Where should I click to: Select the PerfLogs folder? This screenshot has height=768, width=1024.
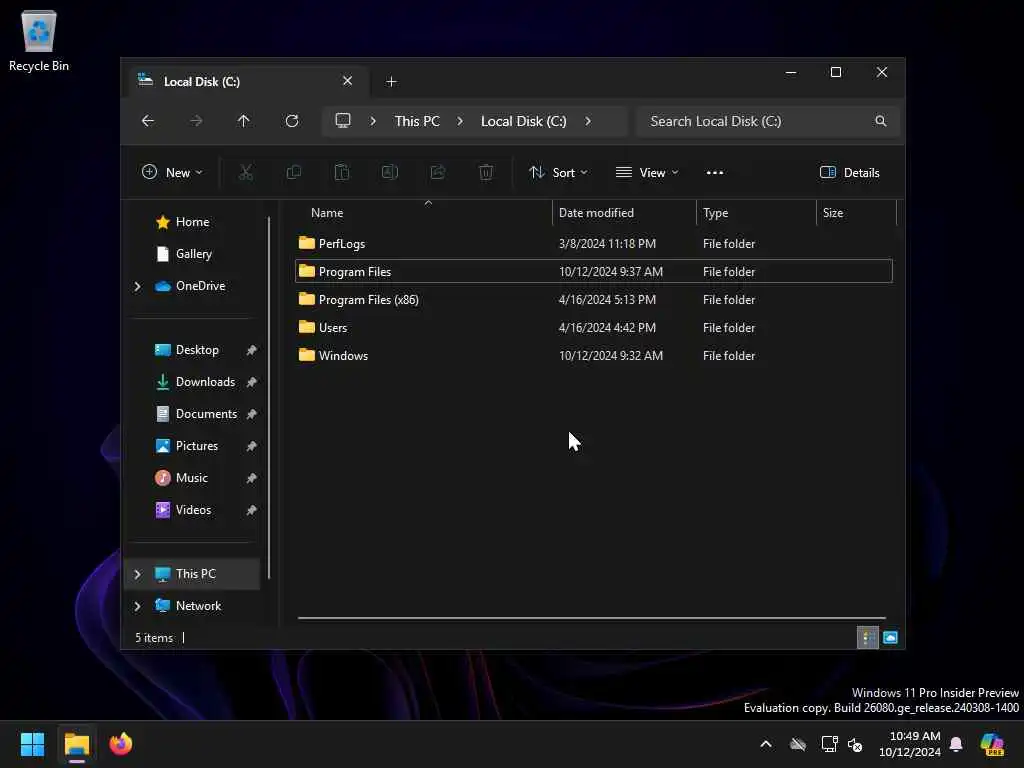(594, 244)
